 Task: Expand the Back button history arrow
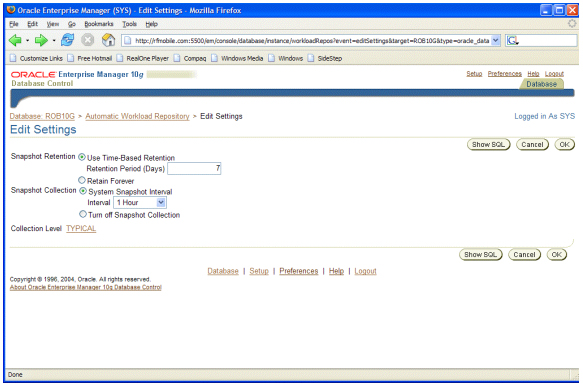pyautogui.click(x=28, y=40)
